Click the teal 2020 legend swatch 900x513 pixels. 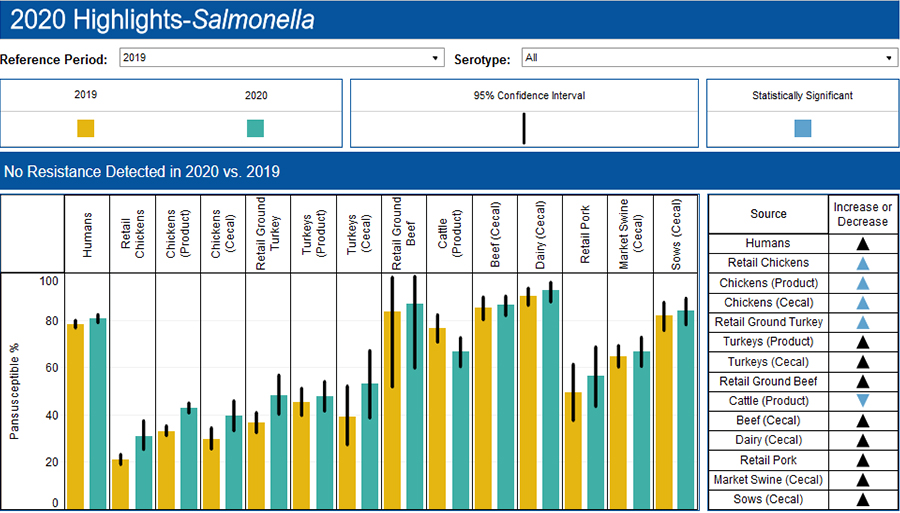tap(256, 128)
